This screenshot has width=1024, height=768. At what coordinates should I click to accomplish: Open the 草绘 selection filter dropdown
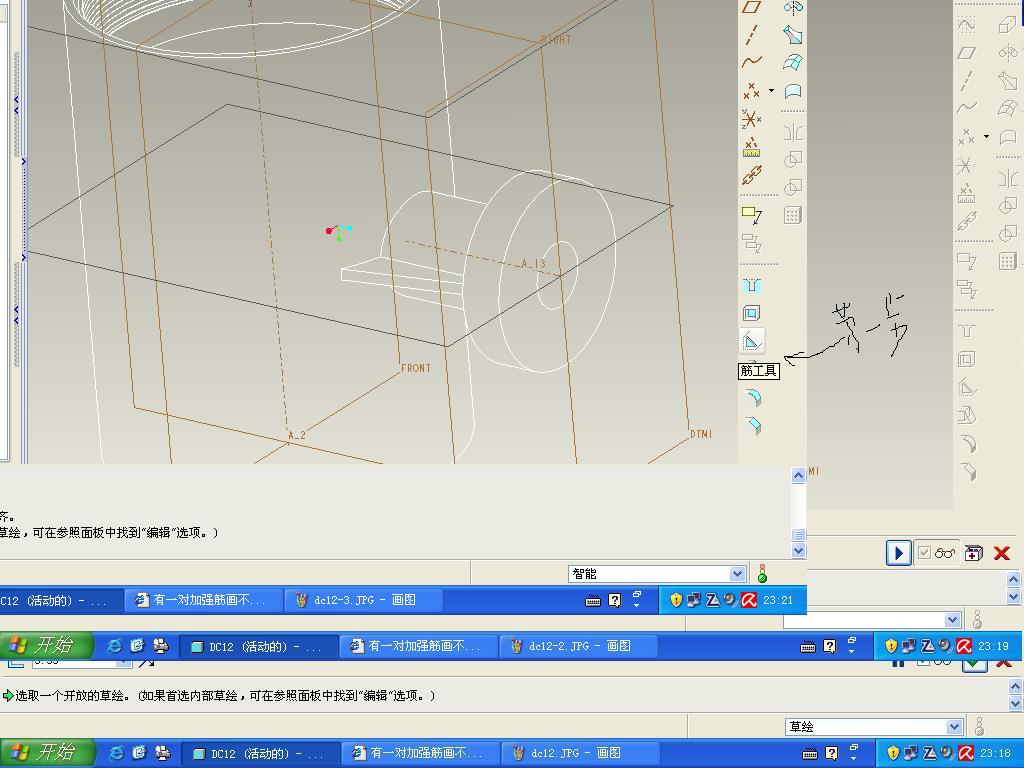[874, 726]
